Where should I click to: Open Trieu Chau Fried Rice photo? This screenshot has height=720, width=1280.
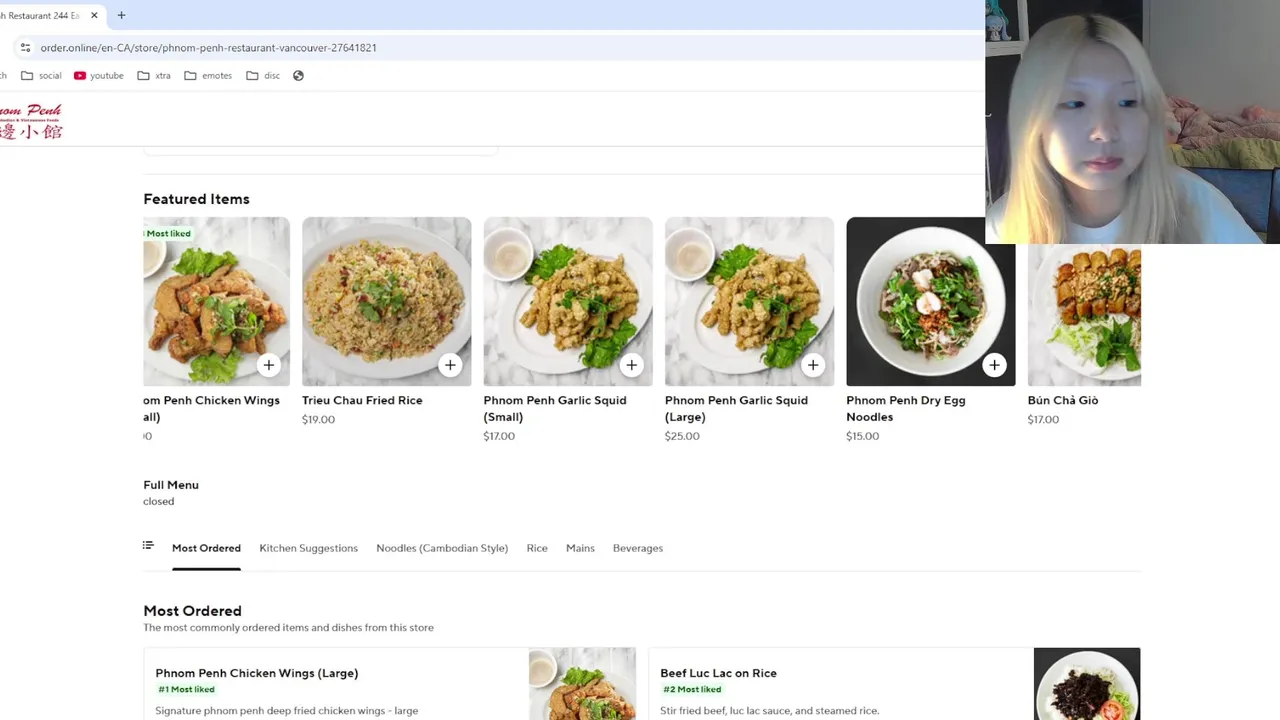[386, 301]
